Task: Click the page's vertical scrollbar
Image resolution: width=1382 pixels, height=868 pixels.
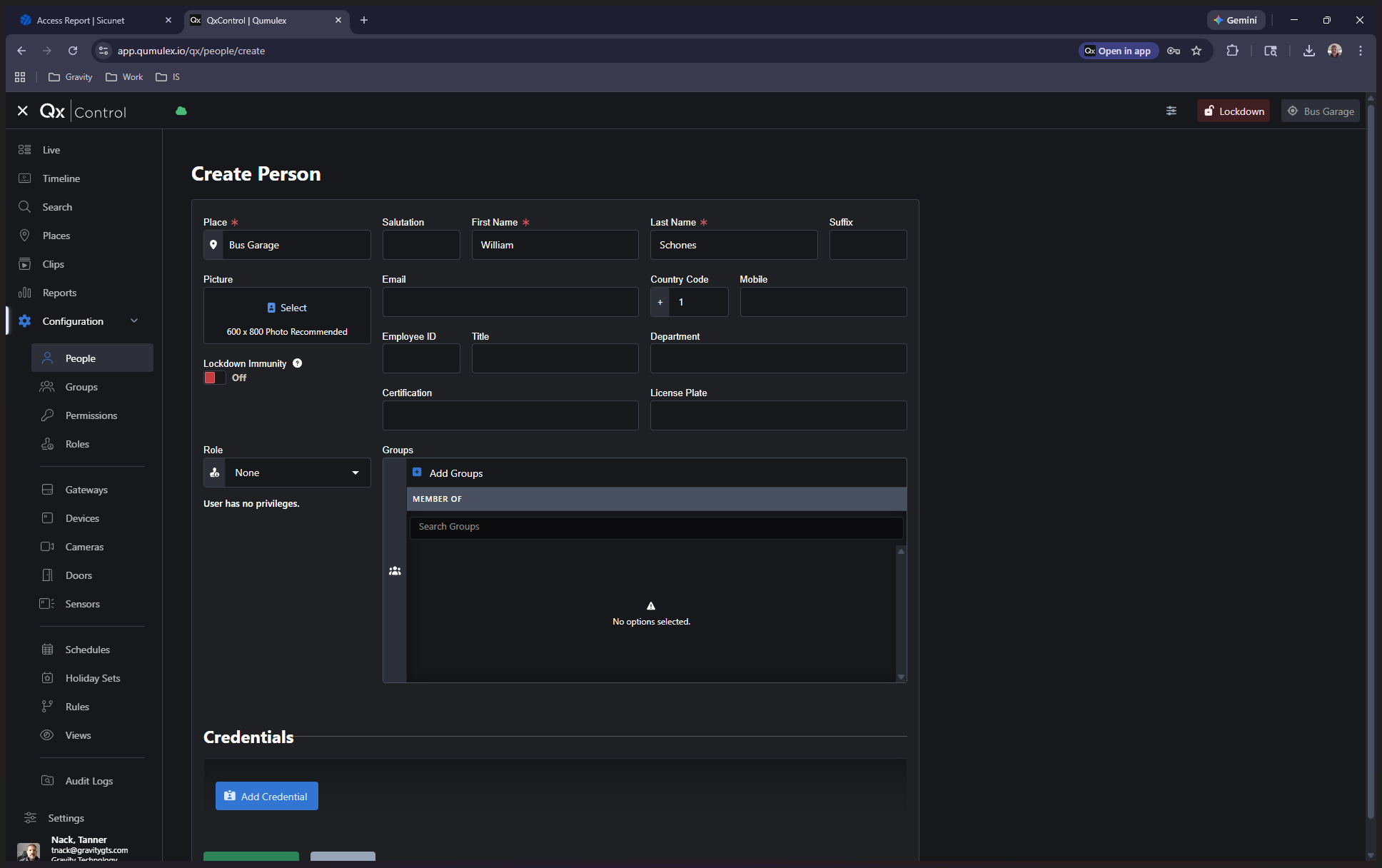Action: [1370, 457]
